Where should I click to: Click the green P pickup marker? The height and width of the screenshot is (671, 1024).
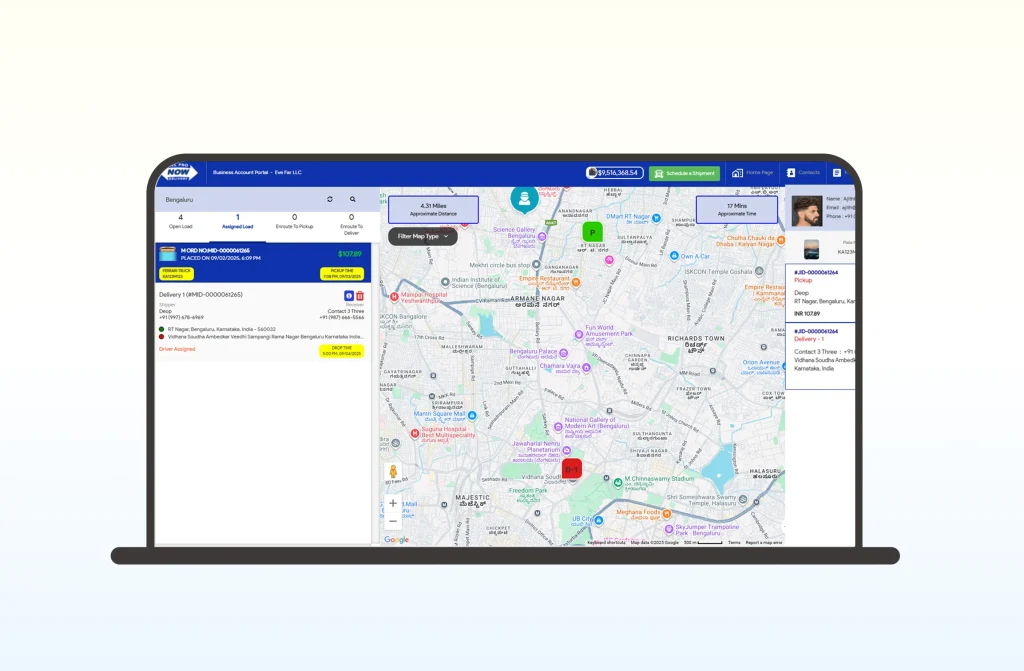coord(592,232)
